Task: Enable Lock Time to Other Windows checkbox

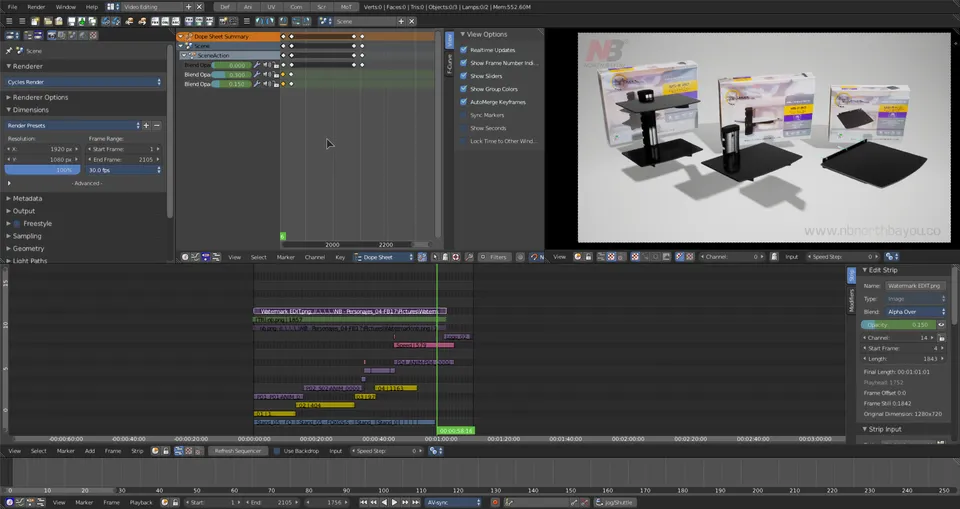Action: pos(463,141)
